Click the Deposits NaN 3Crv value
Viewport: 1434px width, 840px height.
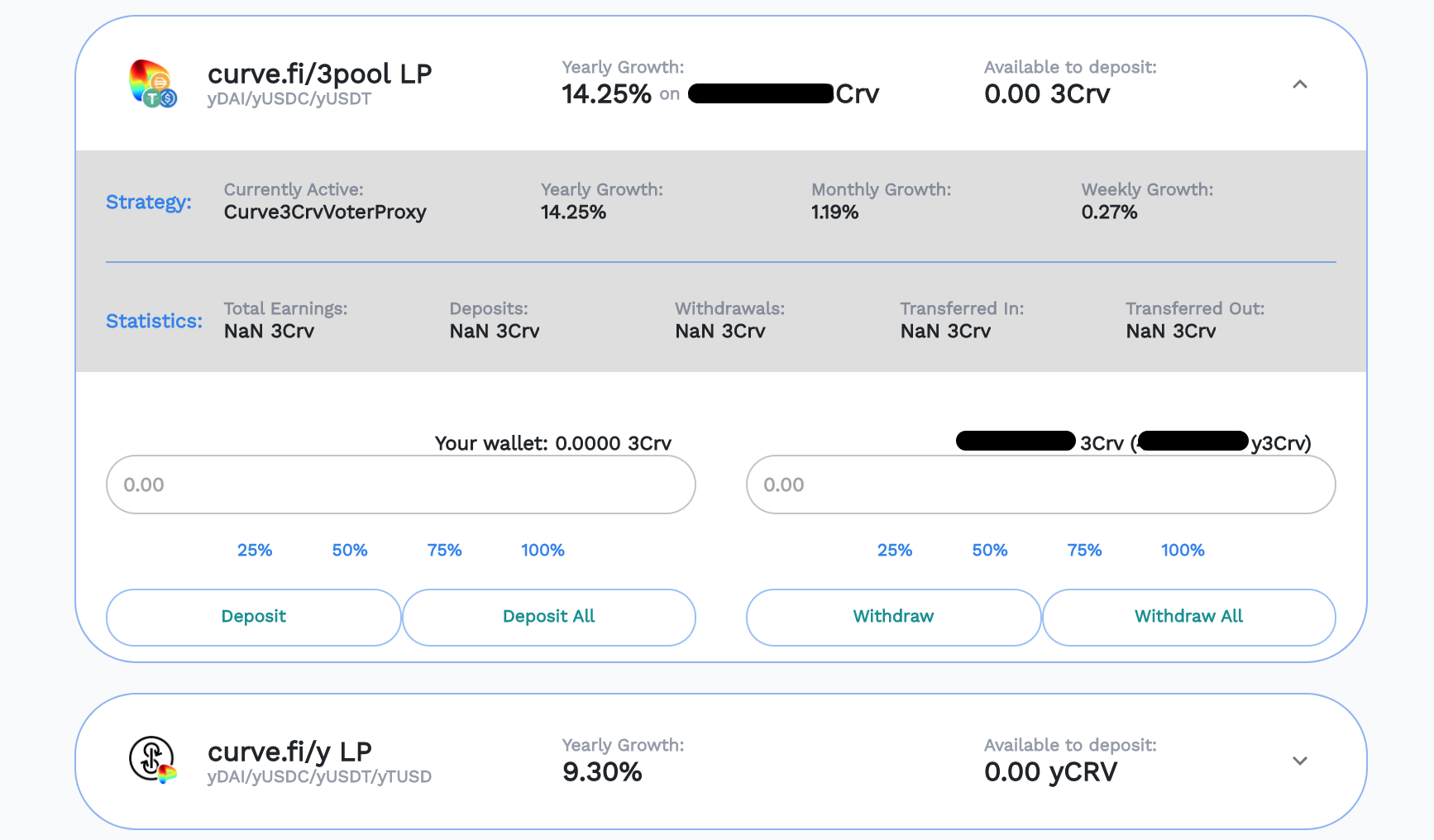click(x=495, y=332)
